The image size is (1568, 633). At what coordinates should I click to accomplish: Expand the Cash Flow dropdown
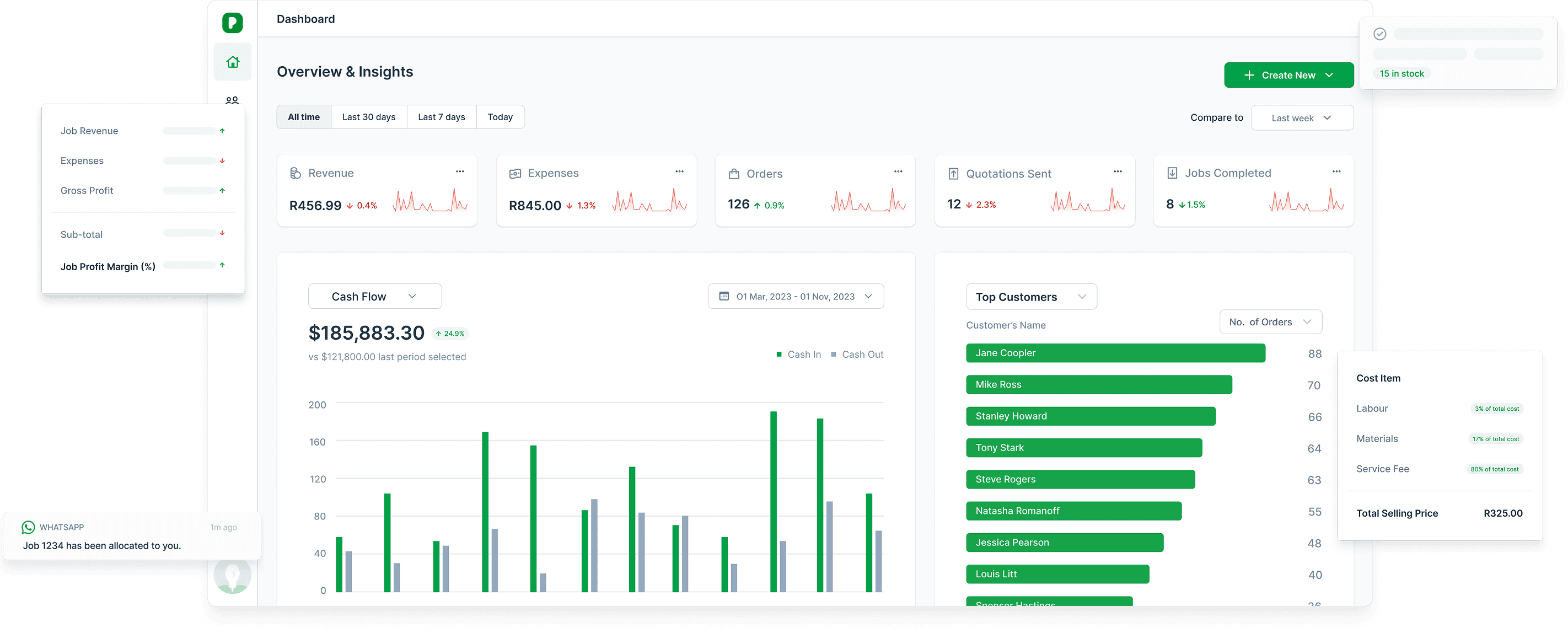click(x=374, y=297)
